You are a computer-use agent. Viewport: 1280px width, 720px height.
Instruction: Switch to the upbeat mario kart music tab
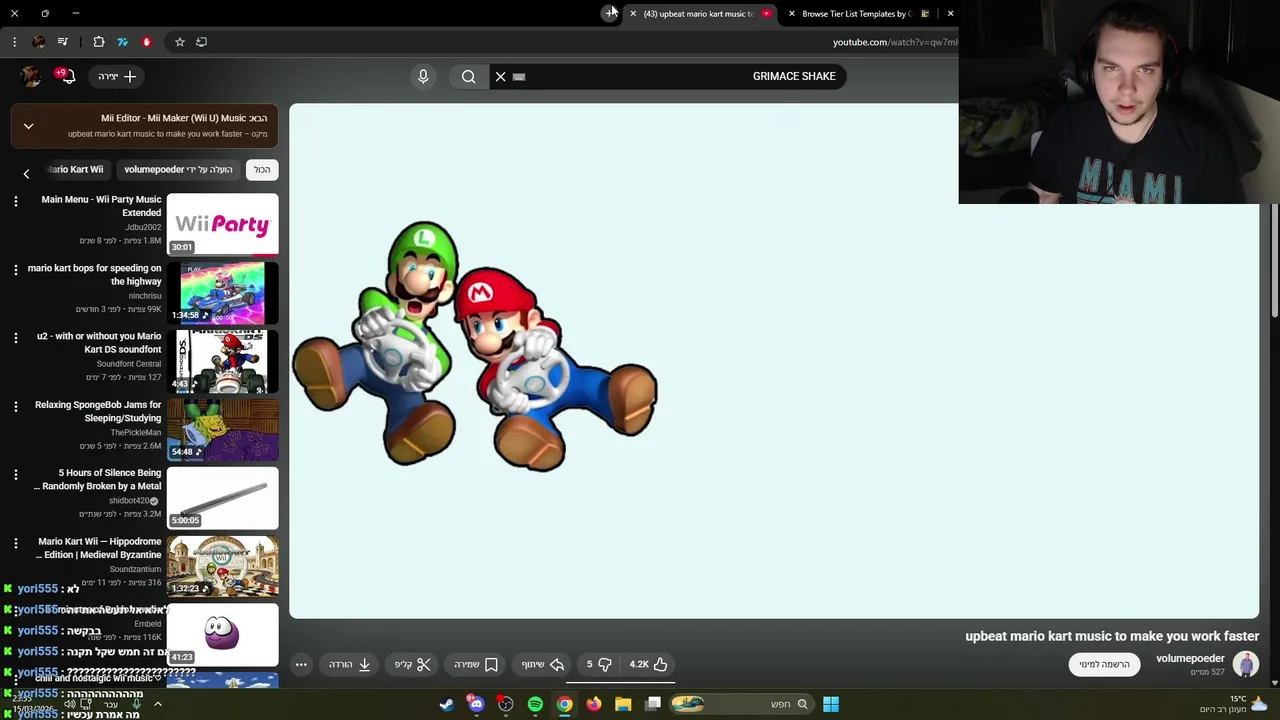[x=699, y=13]
